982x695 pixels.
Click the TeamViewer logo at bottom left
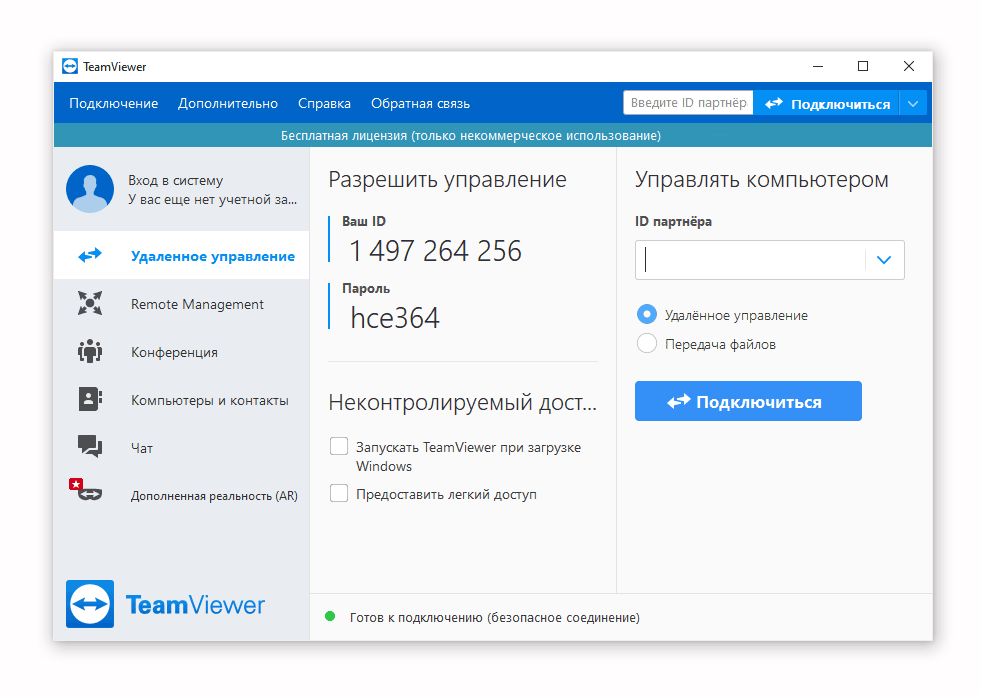[x=90, y=604]
